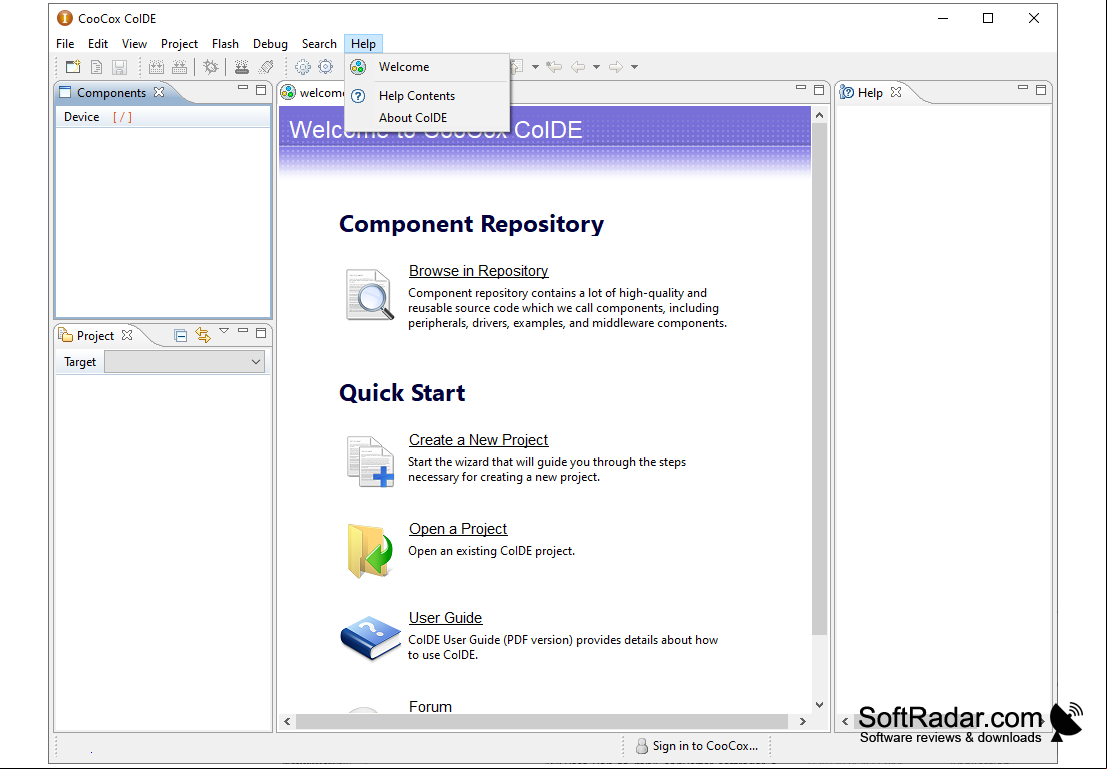Click the Back navigation arrow in toolbar
This screenshot has width=1107, height=769.
click(578, 67)
